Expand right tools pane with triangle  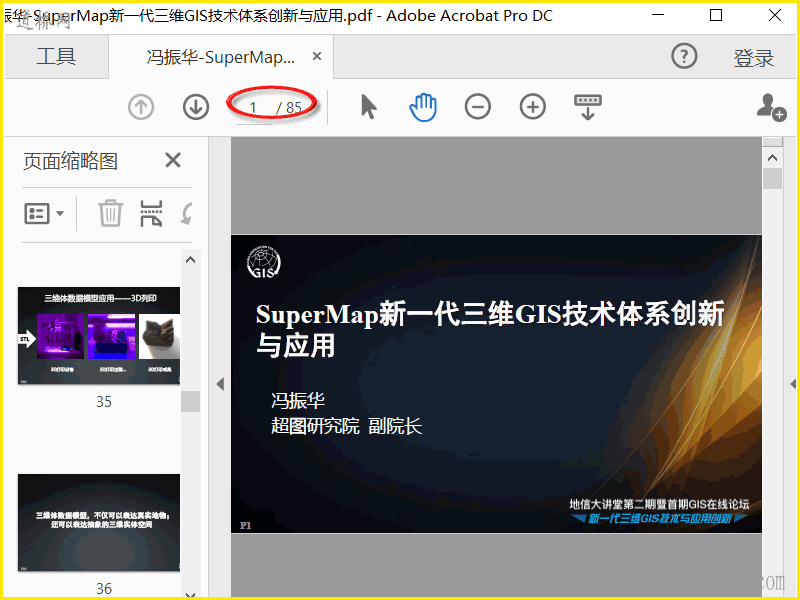pyautogui.click(x=793, y=384)
